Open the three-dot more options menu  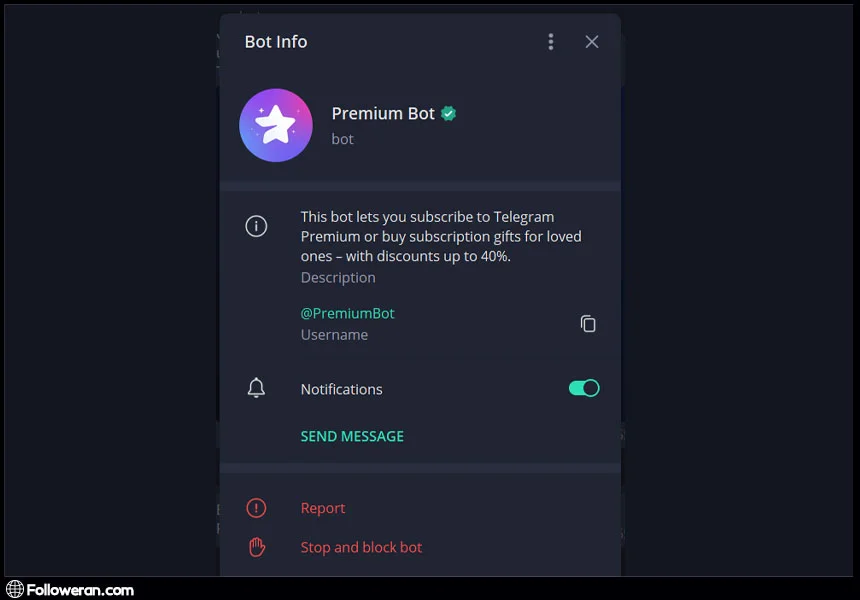[x=550, y=42]
